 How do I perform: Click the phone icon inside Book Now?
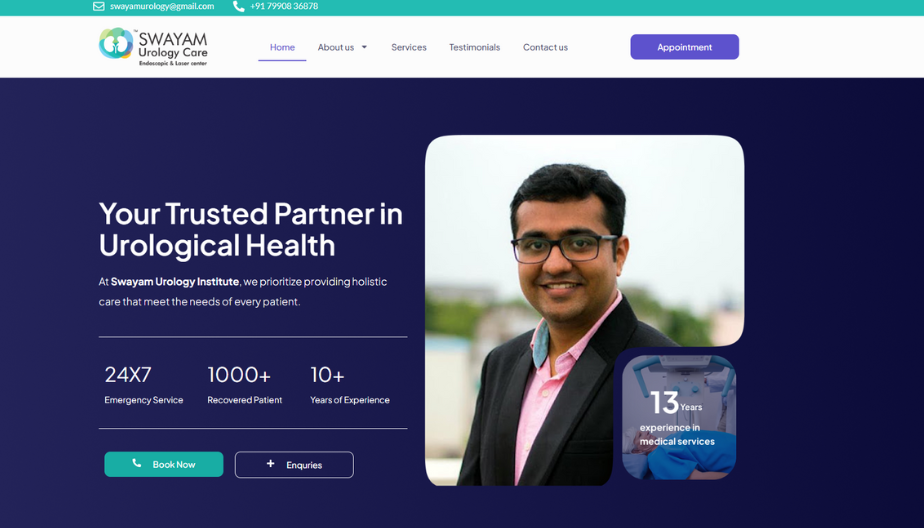pos(137,464)
